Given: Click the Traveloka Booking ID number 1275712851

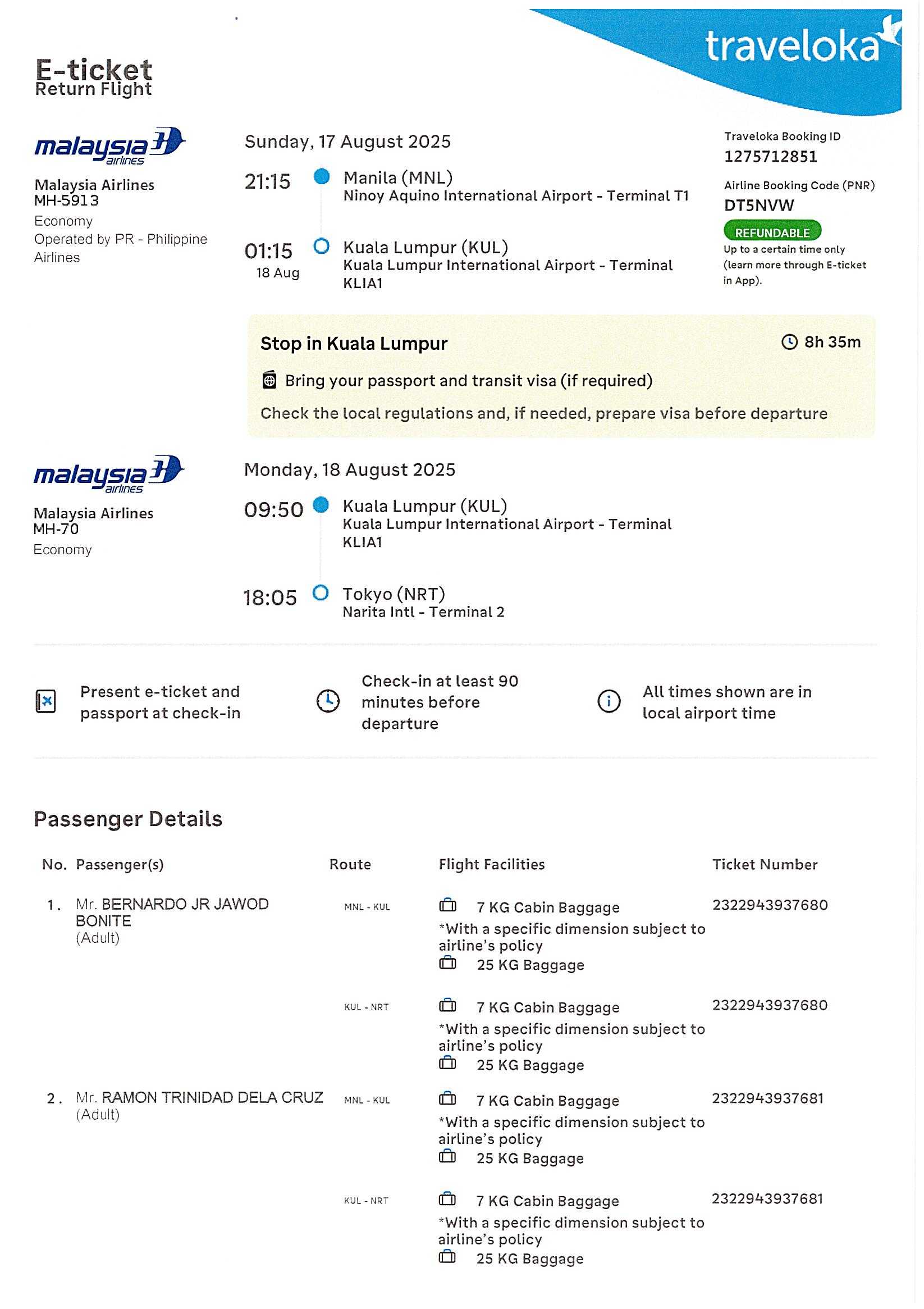Looking at the screenshot, I should click(771, 156).
